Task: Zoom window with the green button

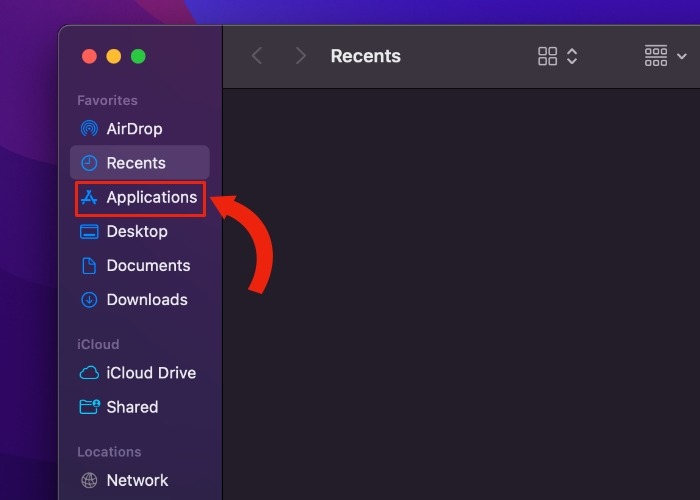Action: click(x=137, y=56)
